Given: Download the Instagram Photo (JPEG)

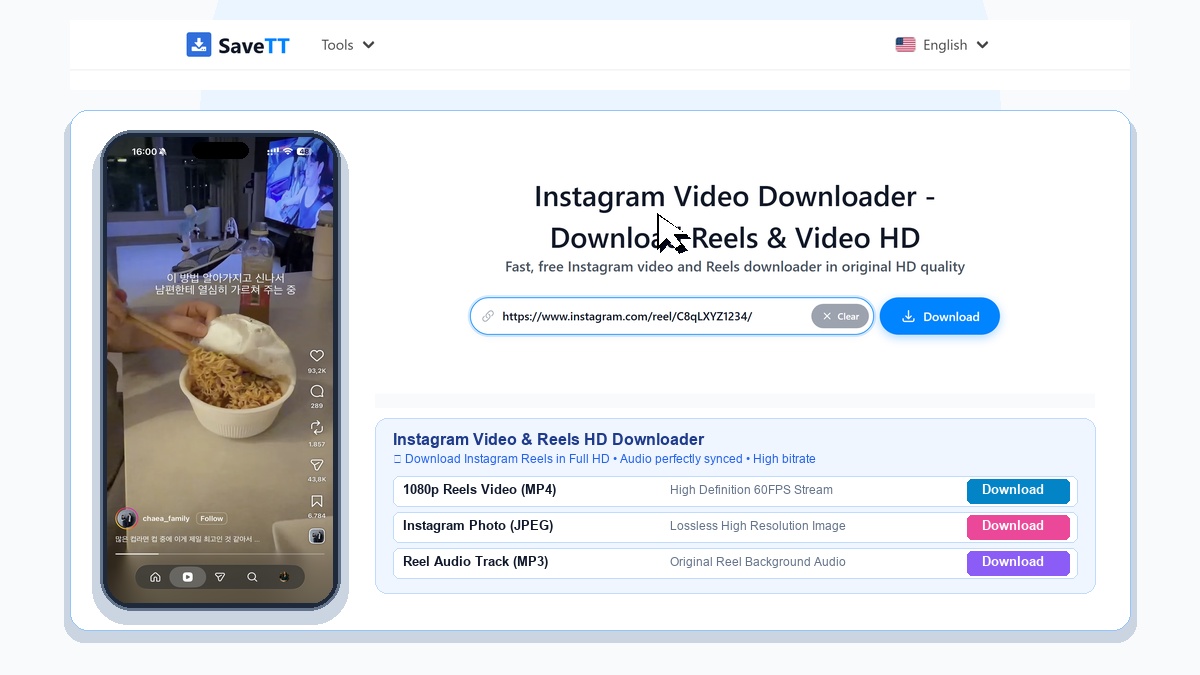Looking at the screenshot, I should [x=1018, y=526].
